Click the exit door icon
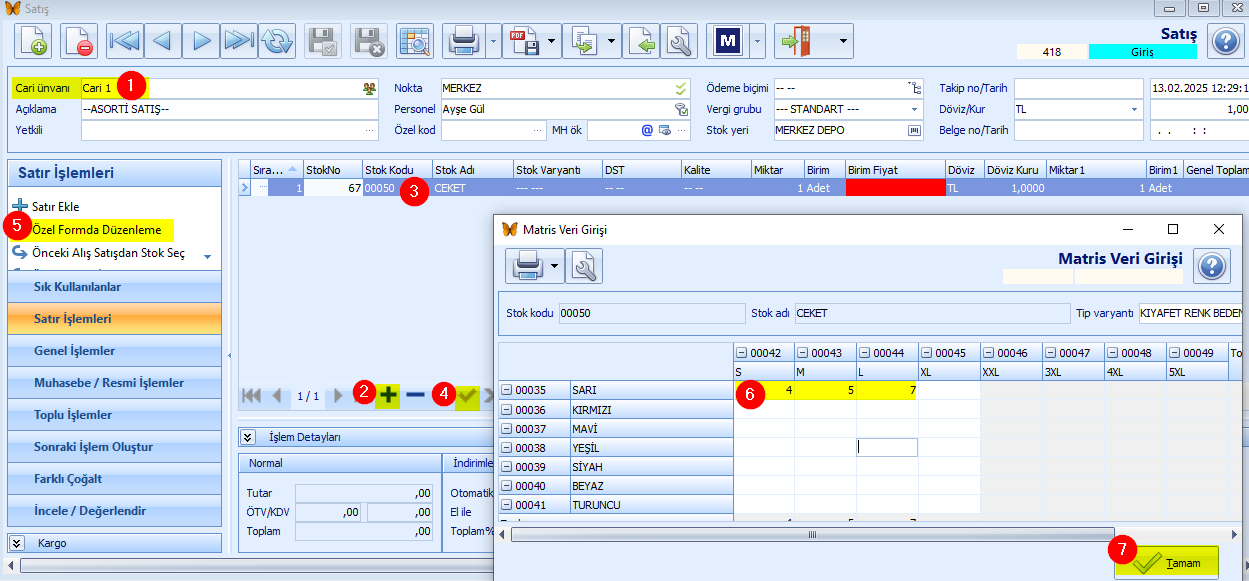 [x=795, y=41]
